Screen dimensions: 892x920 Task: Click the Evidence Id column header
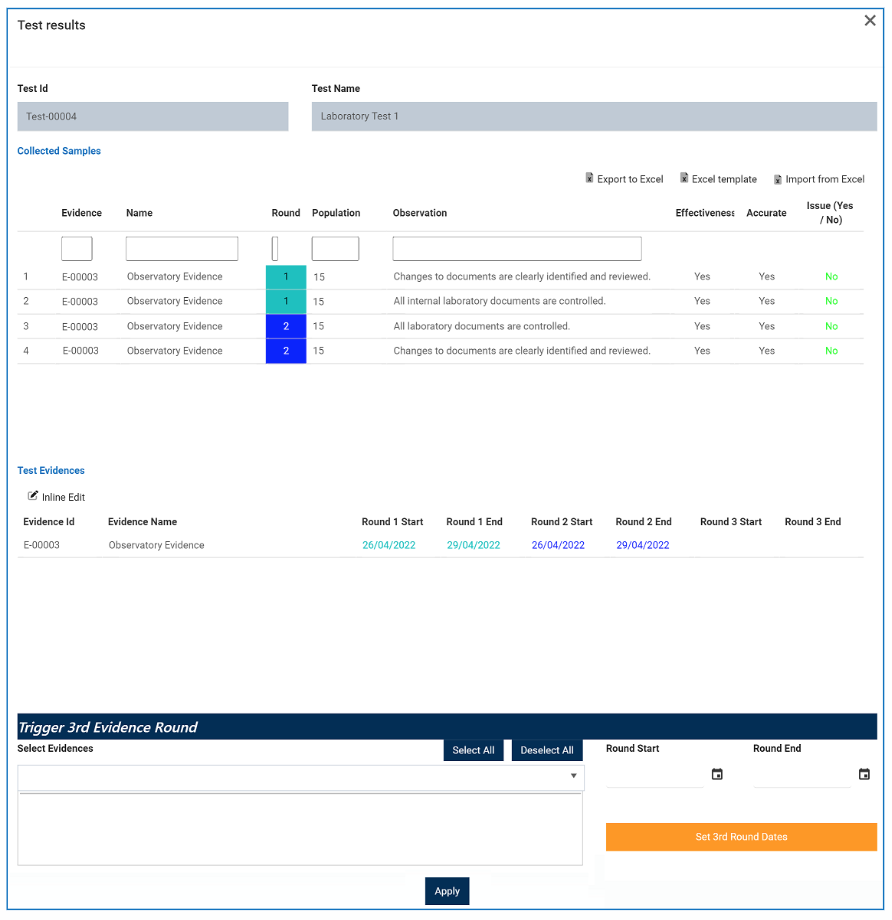(x=49, y=522)
